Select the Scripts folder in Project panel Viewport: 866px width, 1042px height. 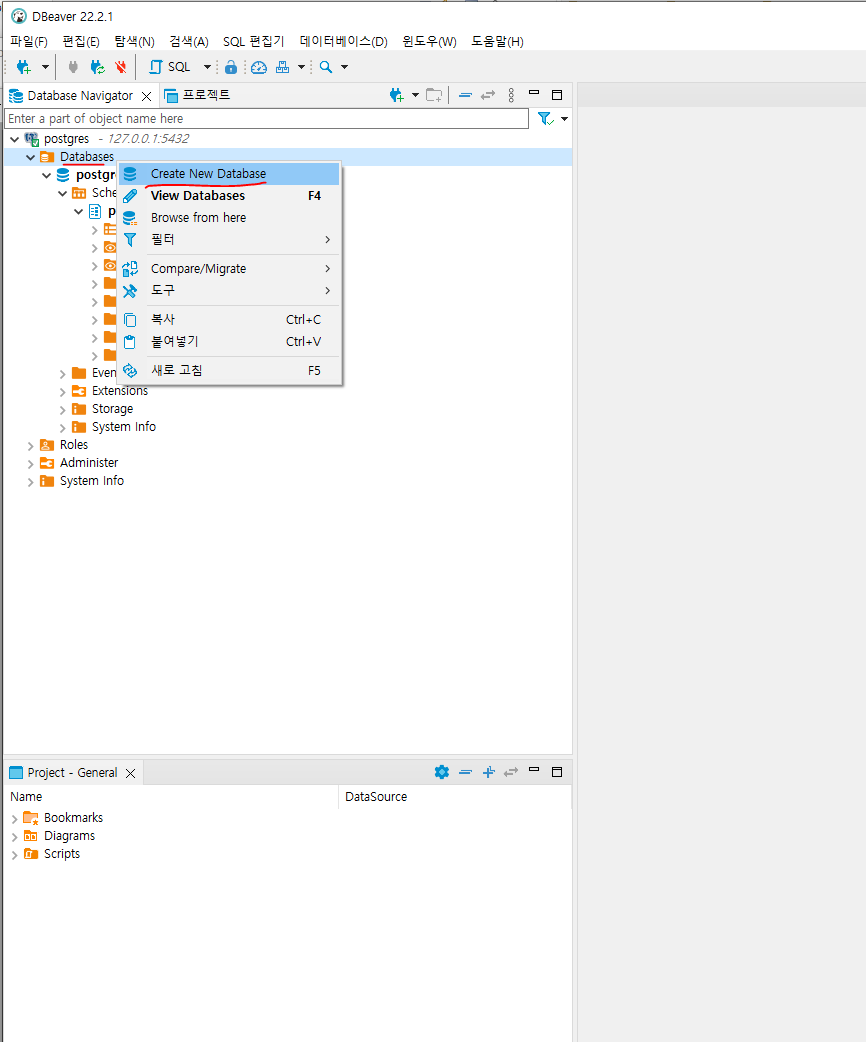pyautogui.click(x=62, y=854)
